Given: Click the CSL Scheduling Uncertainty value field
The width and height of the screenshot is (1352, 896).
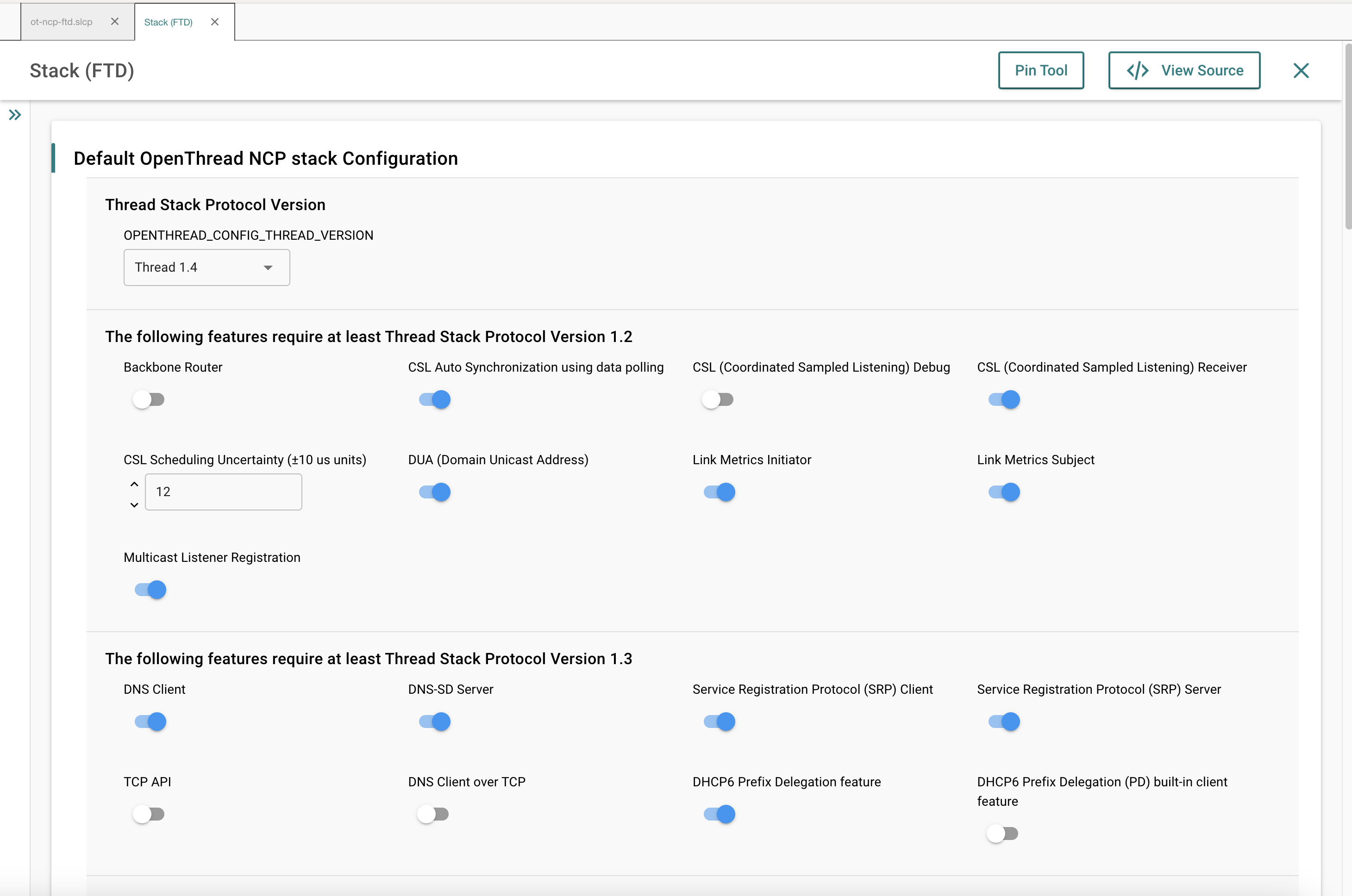Looking at the screenshot, I should (x=224, y=492).
